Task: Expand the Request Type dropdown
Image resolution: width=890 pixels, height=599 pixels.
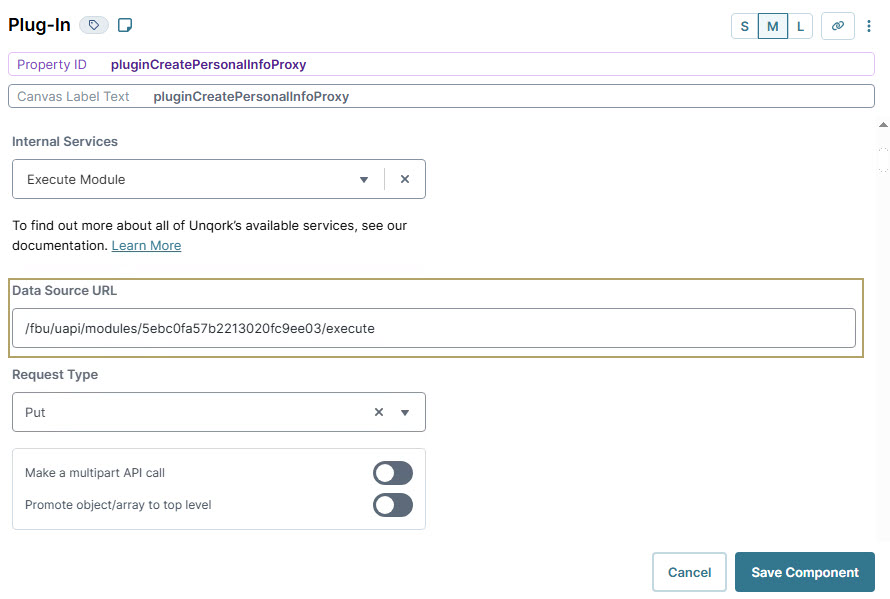Action: pyautogui.click(x=406, y=411)
